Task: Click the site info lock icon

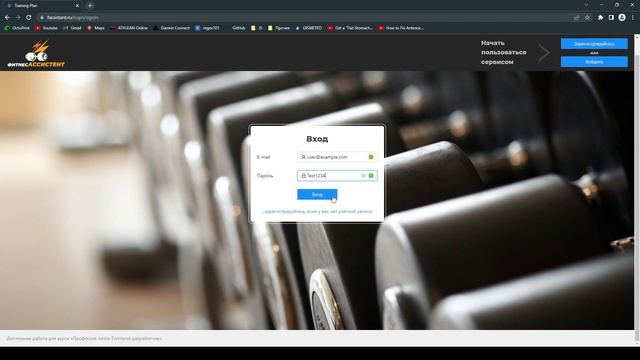Action: click(x=42, y=18)
